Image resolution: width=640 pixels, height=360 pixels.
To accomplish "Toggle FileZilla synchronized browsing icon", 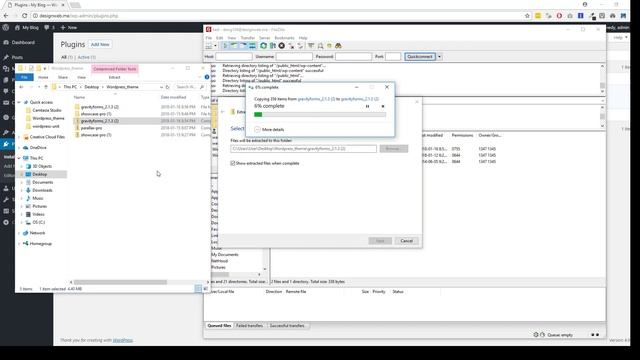I will pyautogui.click(x=329, y=46).
